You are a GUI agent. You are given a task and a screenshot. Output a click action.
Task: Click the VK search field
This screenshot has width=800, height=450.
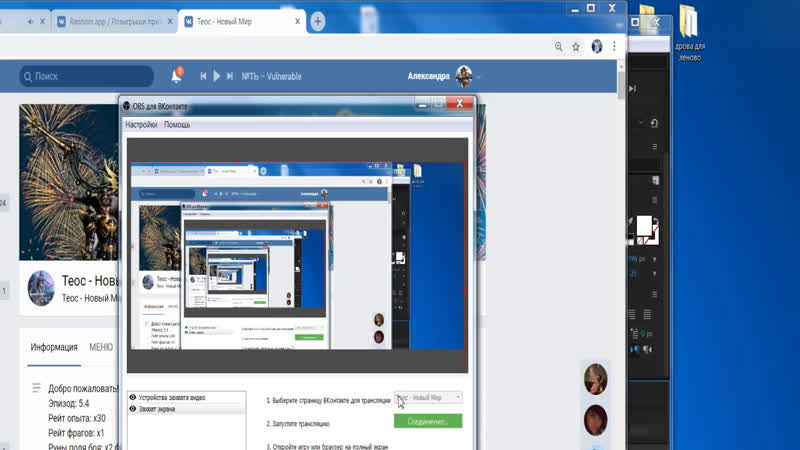(x=86, y=76)
